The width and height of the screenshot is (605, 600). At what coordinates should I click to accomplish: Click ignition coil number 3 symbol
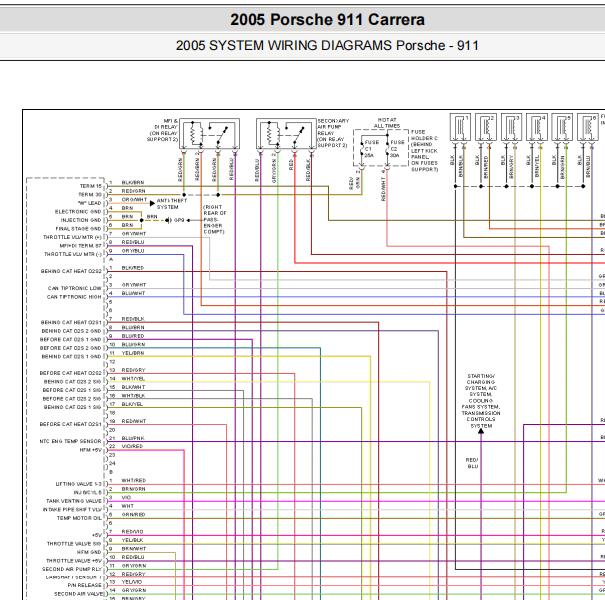(511, 127)
